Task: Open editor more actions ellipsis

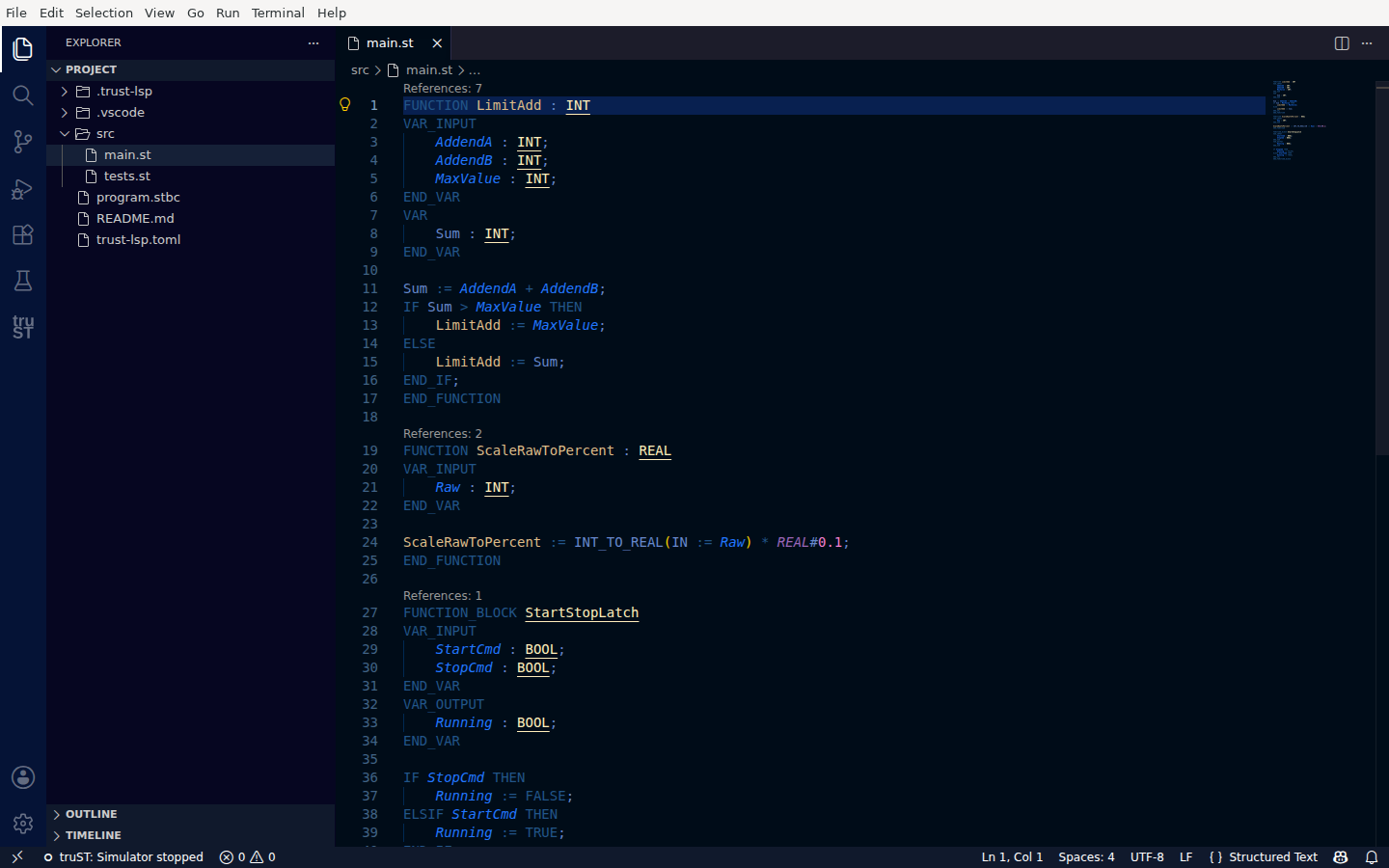Action: pos(1367,42)
